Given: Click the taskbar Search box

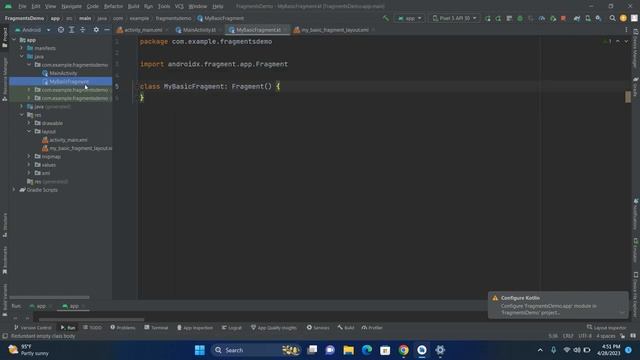Looking at the screenshot, I should 257,350.
